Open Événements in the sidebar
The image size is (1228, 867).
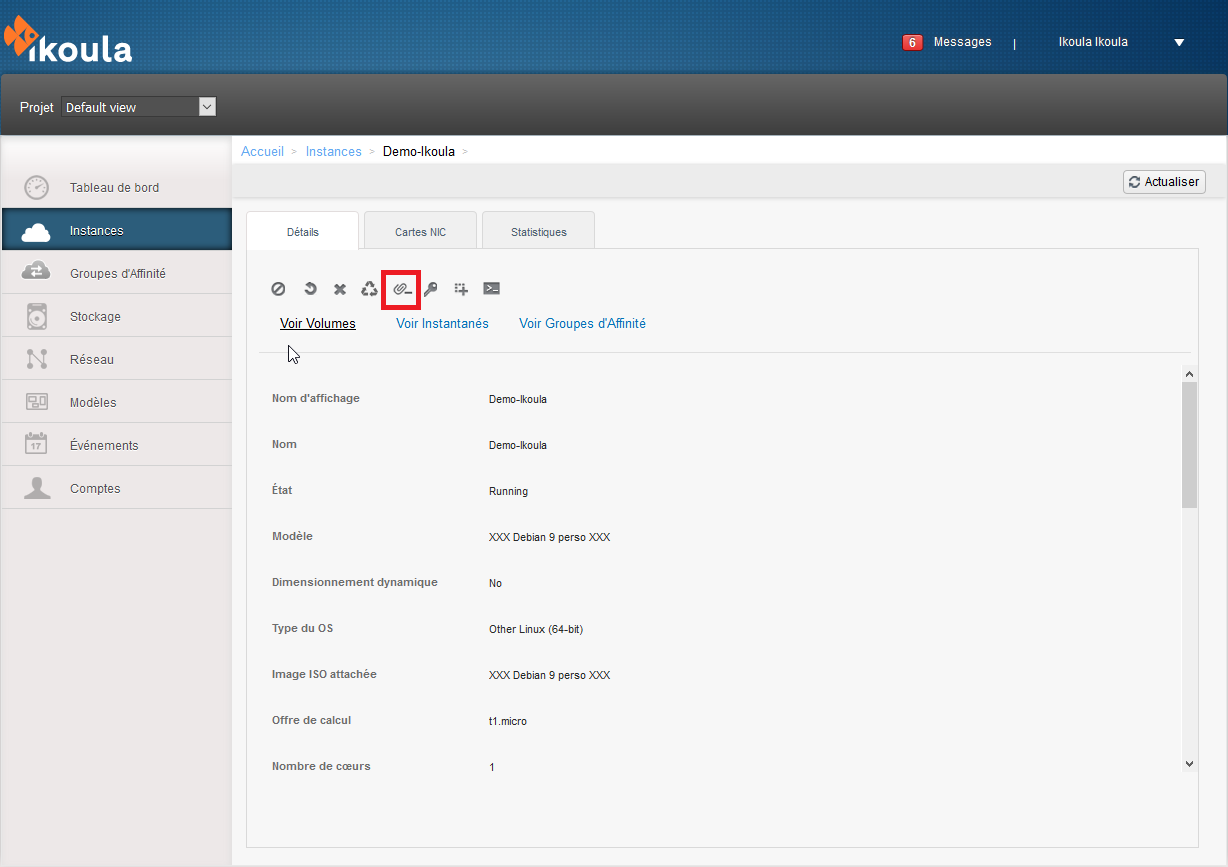point(116,445)
